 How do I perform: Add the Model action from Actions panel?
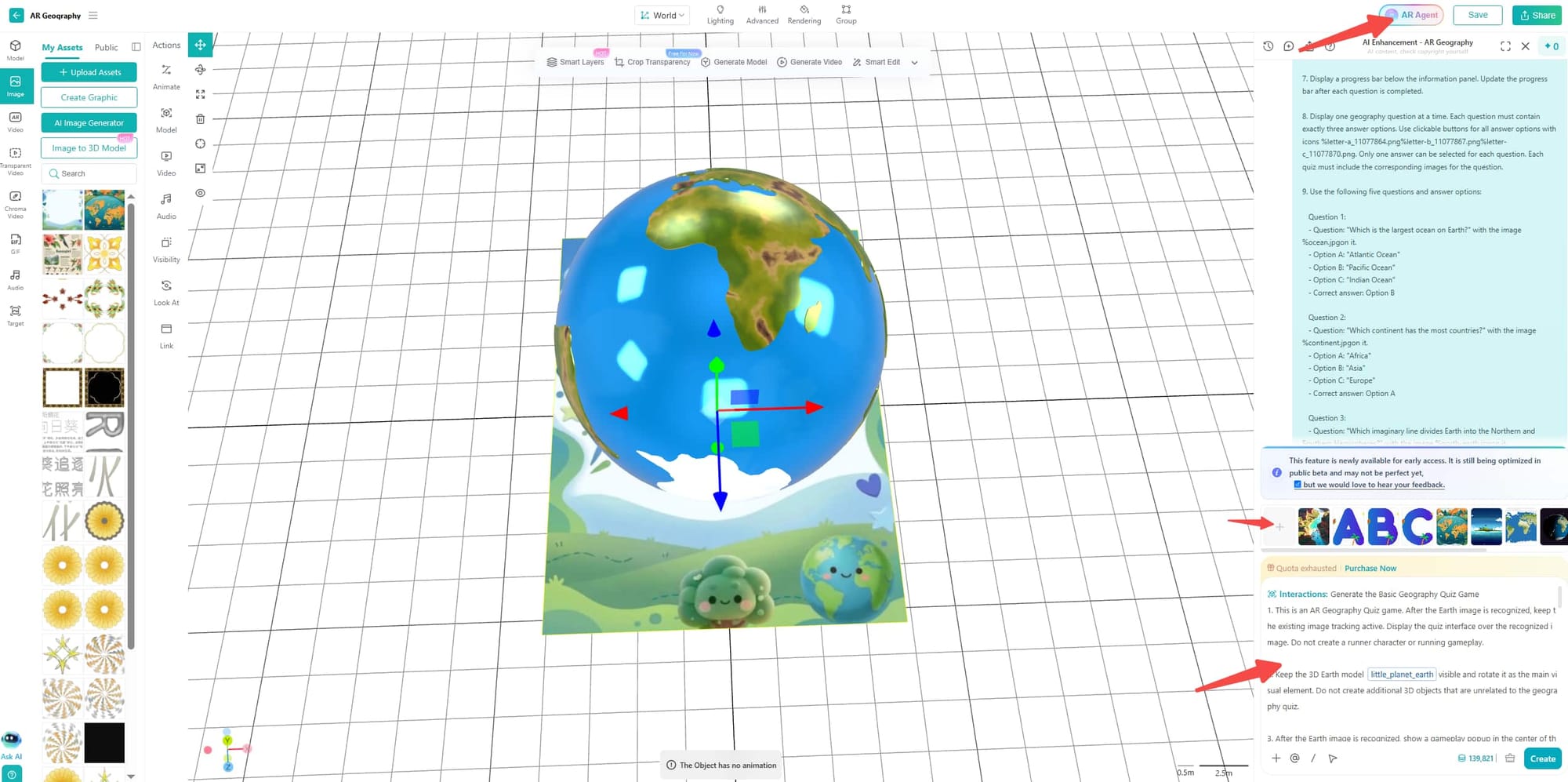click(166, 119)
